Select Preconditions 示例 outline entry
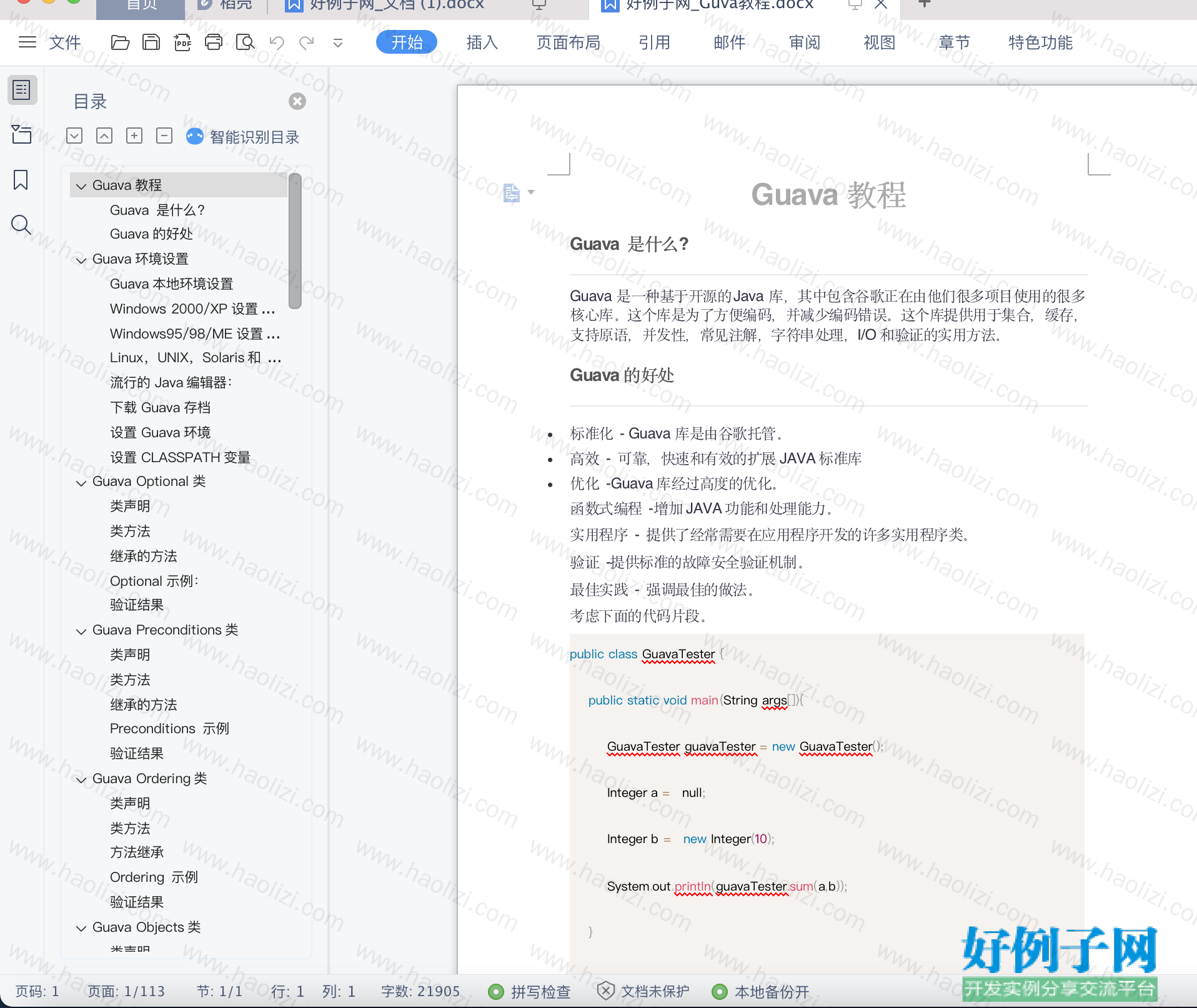This screenshot has width=1197, height=1008. (169, 728)
